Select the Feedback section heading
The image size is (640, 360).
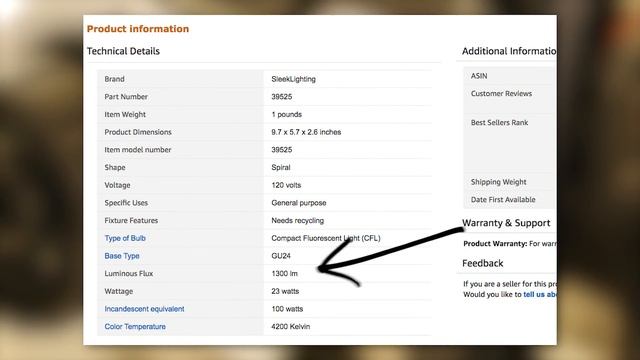[x=482, y=263]
